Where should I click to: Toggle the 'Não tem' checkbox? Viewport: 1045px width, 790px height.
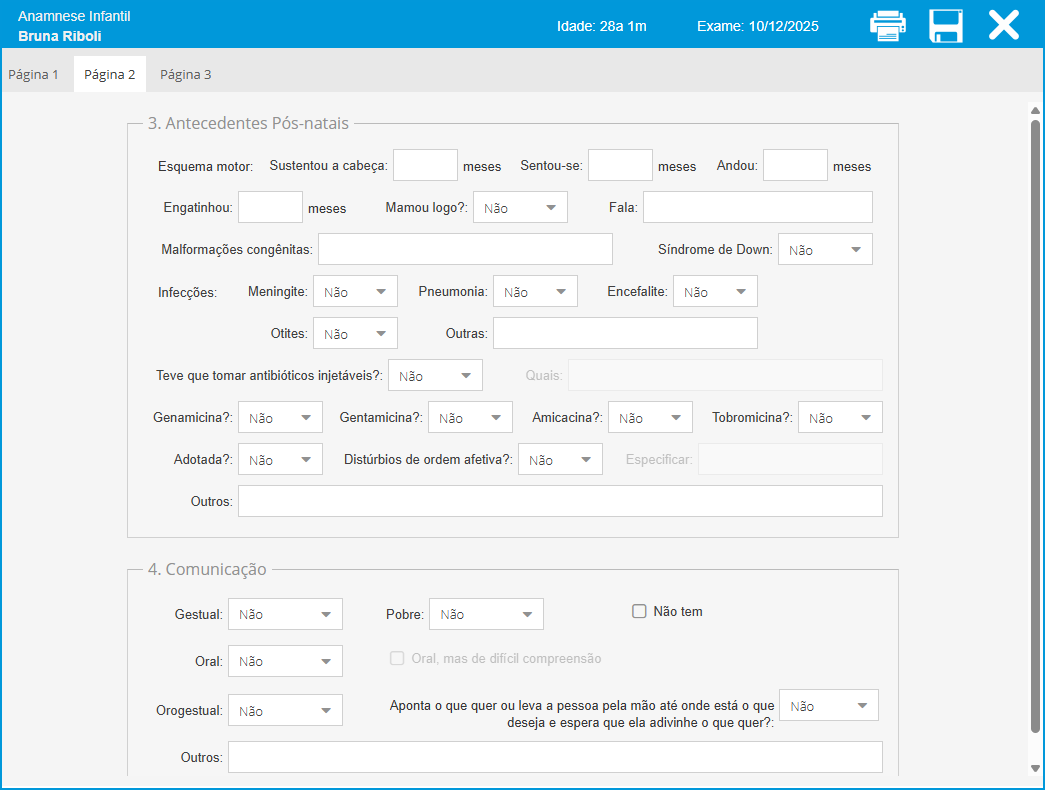point(640,611)
